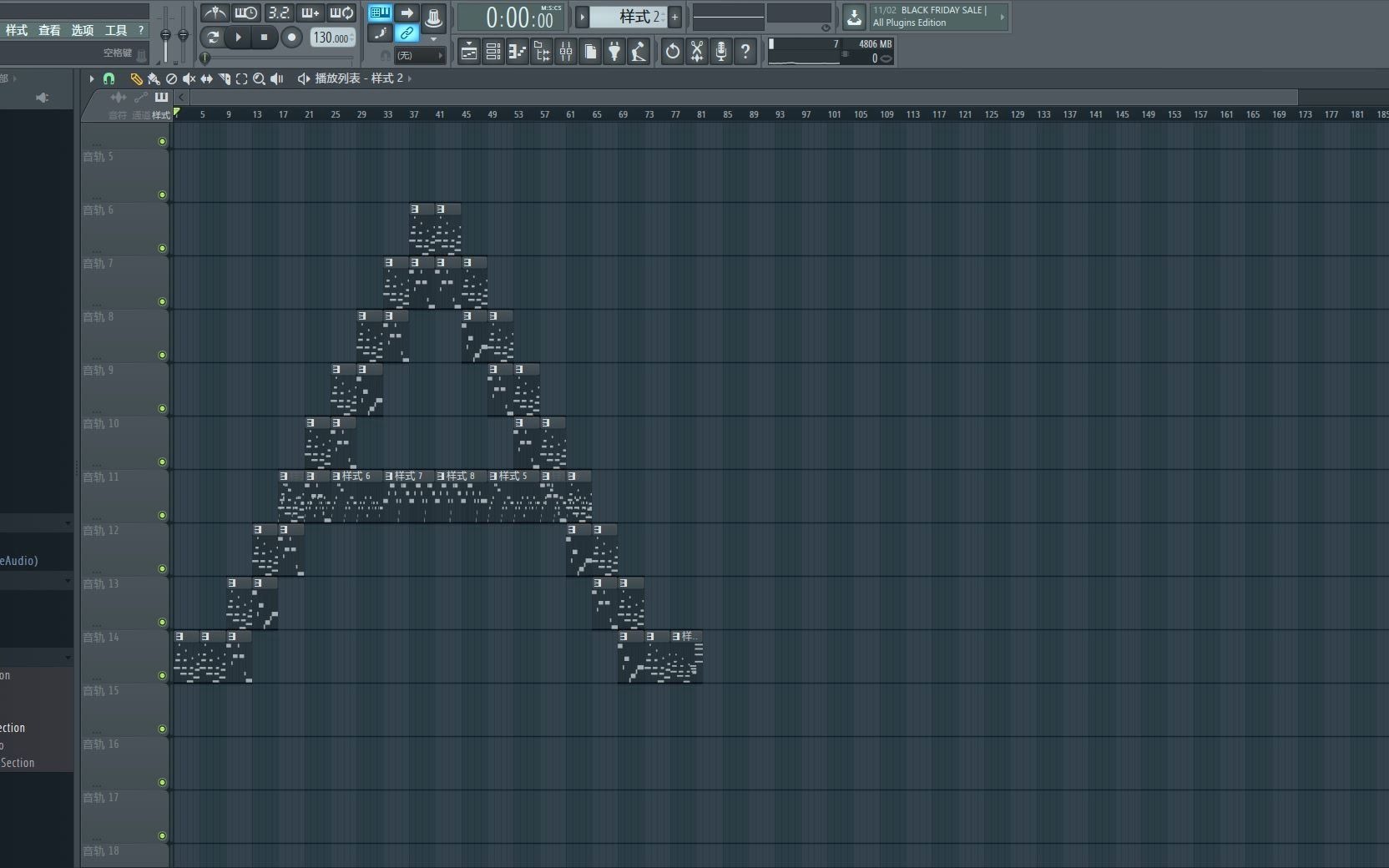Mute track 音轨 14 with its green dot
The image size is (1389, 868).
pos(162,676)
